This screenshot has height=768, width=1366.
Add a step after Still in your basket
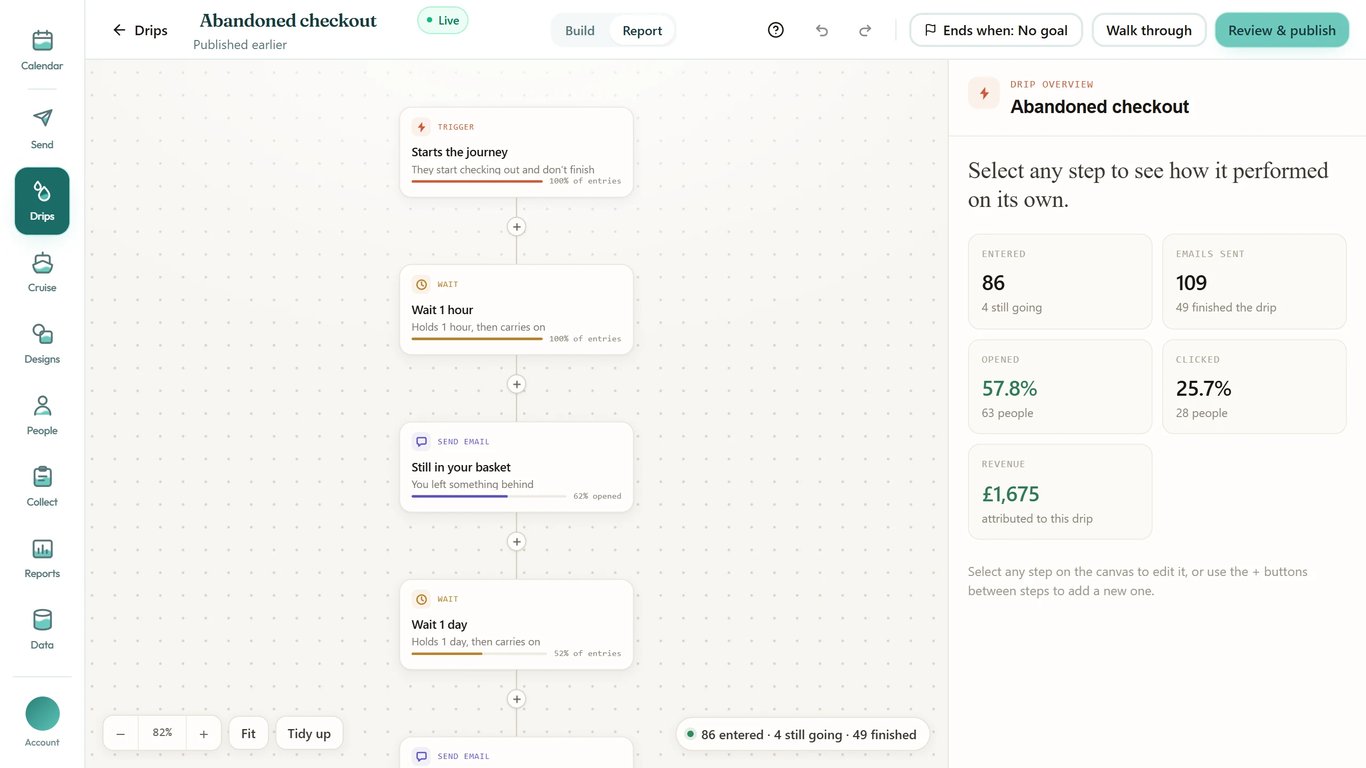click(517, 542)
